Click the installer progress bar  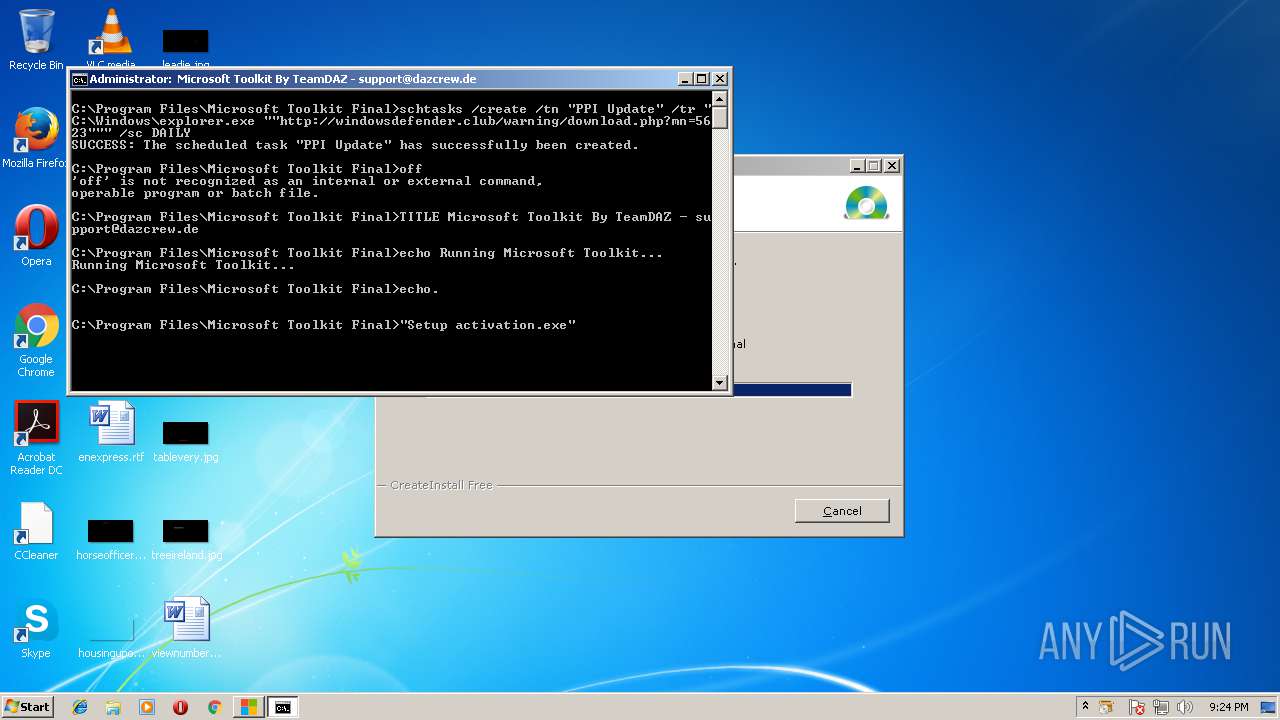click(x=792, y=390)
